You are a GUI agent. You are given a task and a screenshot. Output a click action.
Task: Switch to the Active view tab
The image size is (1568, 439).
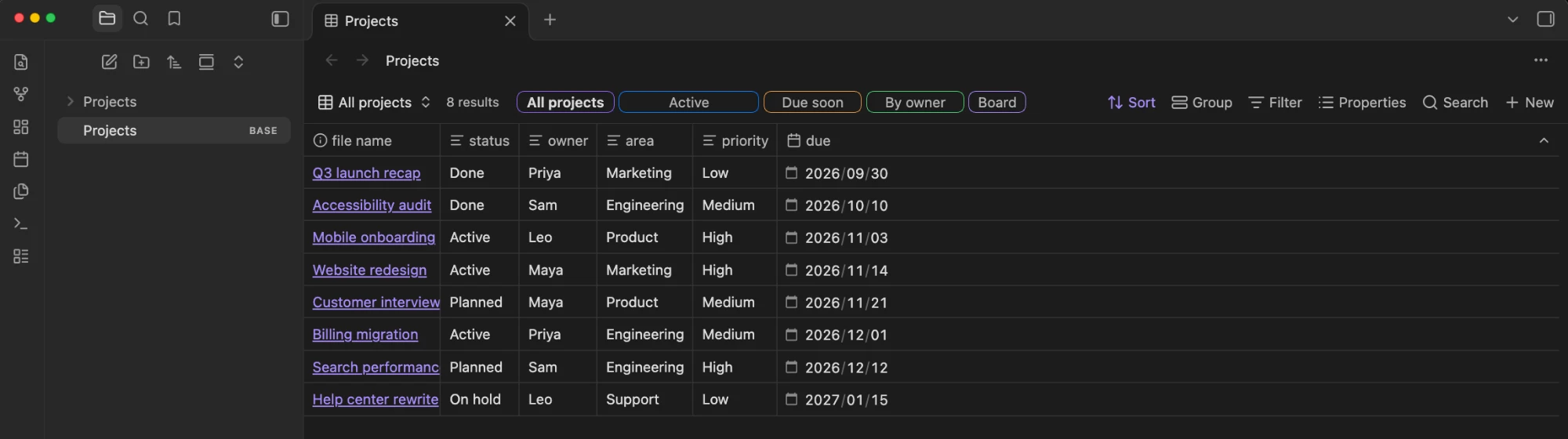[688, 103]
